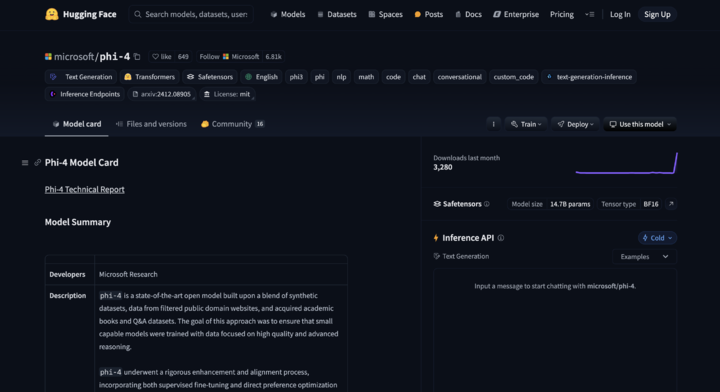Copy the model name with copy icon
The image size is (720, 392).
point(137,56)
